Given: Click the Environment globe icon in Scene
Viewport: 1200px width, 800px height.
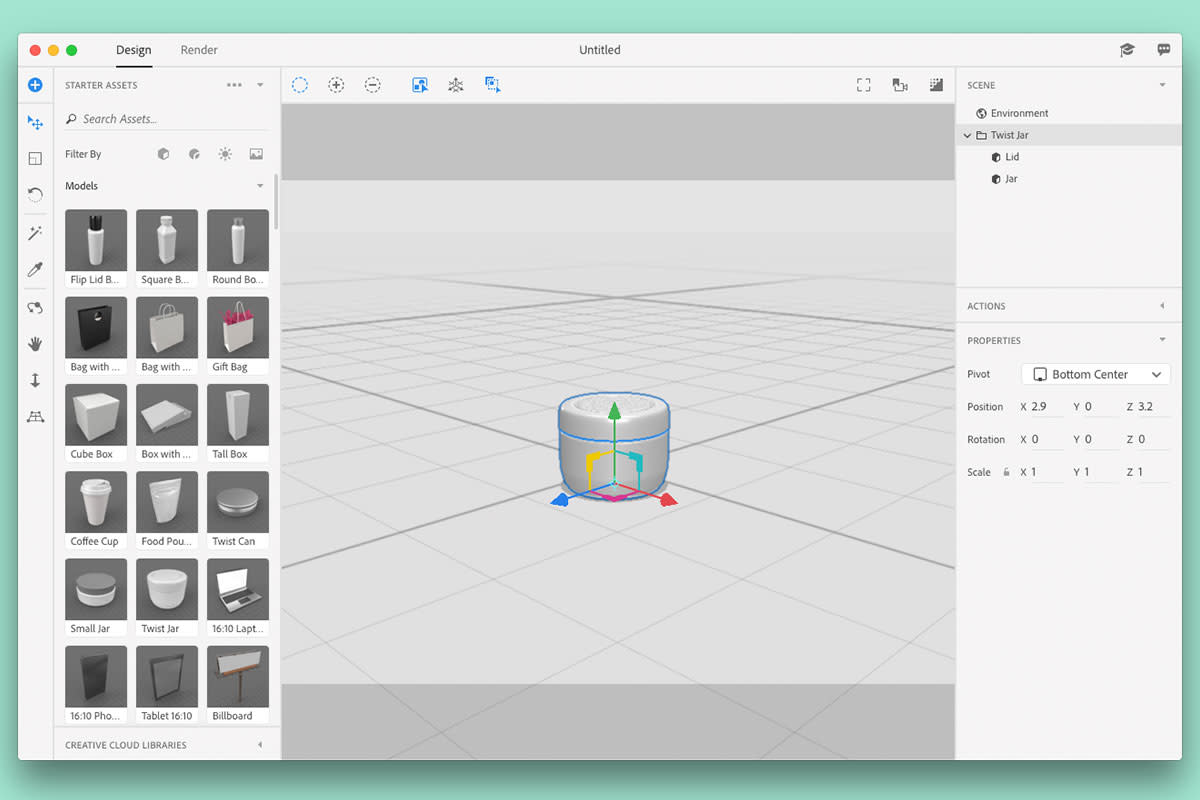Looking at the screenshot, I should pyautogui.click(x=981, y=113).
